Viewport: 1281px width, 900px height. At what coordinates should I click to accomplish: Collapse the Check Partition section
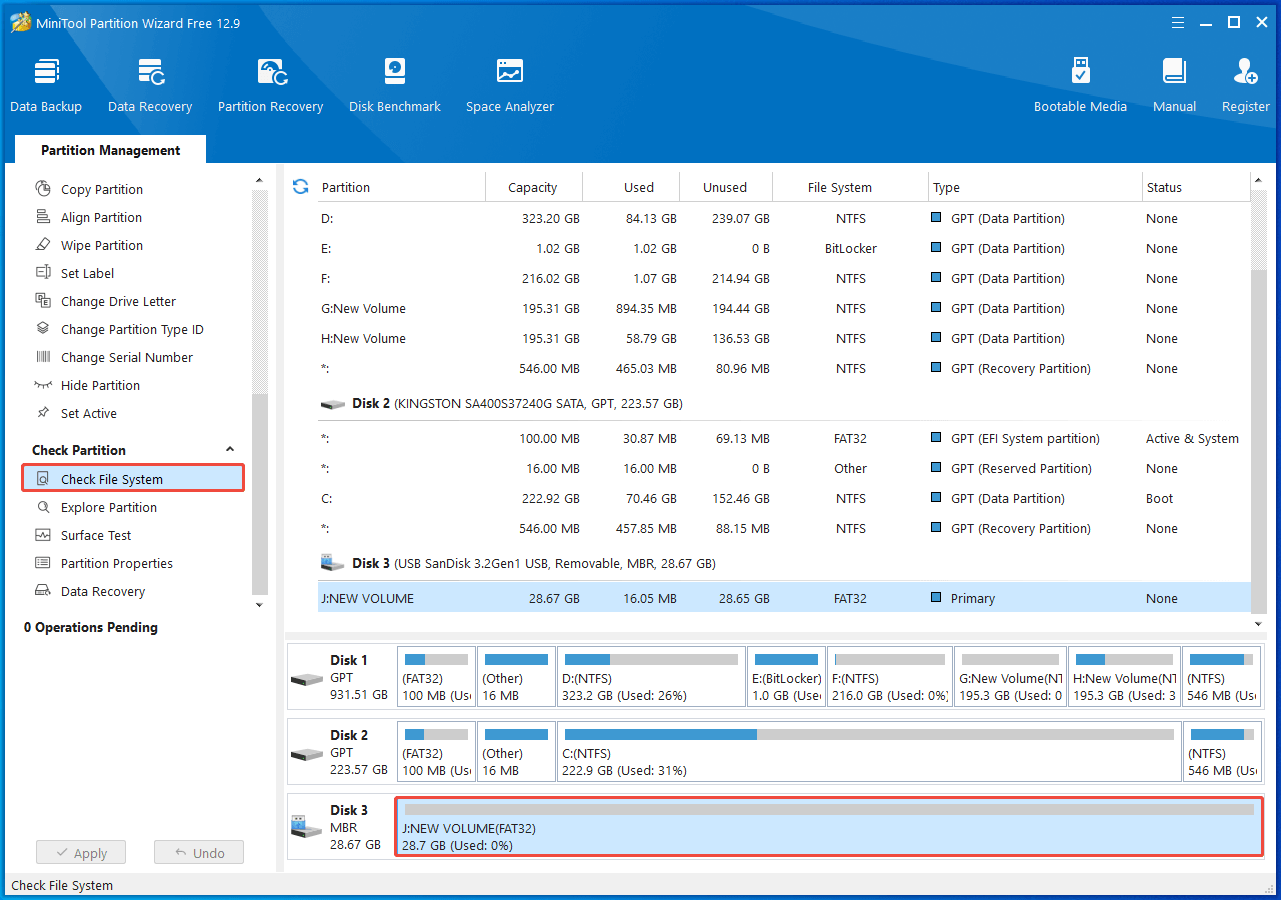tap(229, 449)
